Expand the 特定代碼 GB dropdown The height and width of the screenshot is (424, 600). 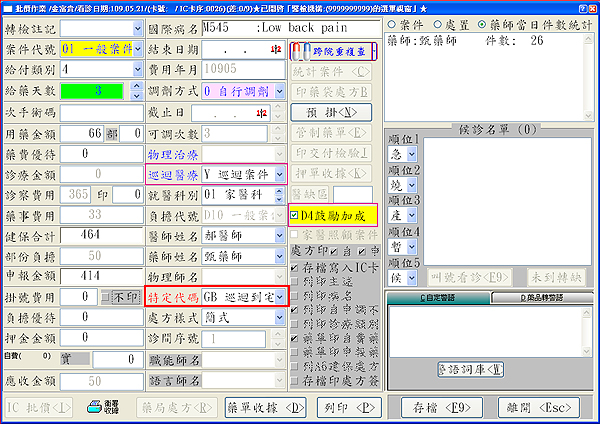tap(280, 297)
